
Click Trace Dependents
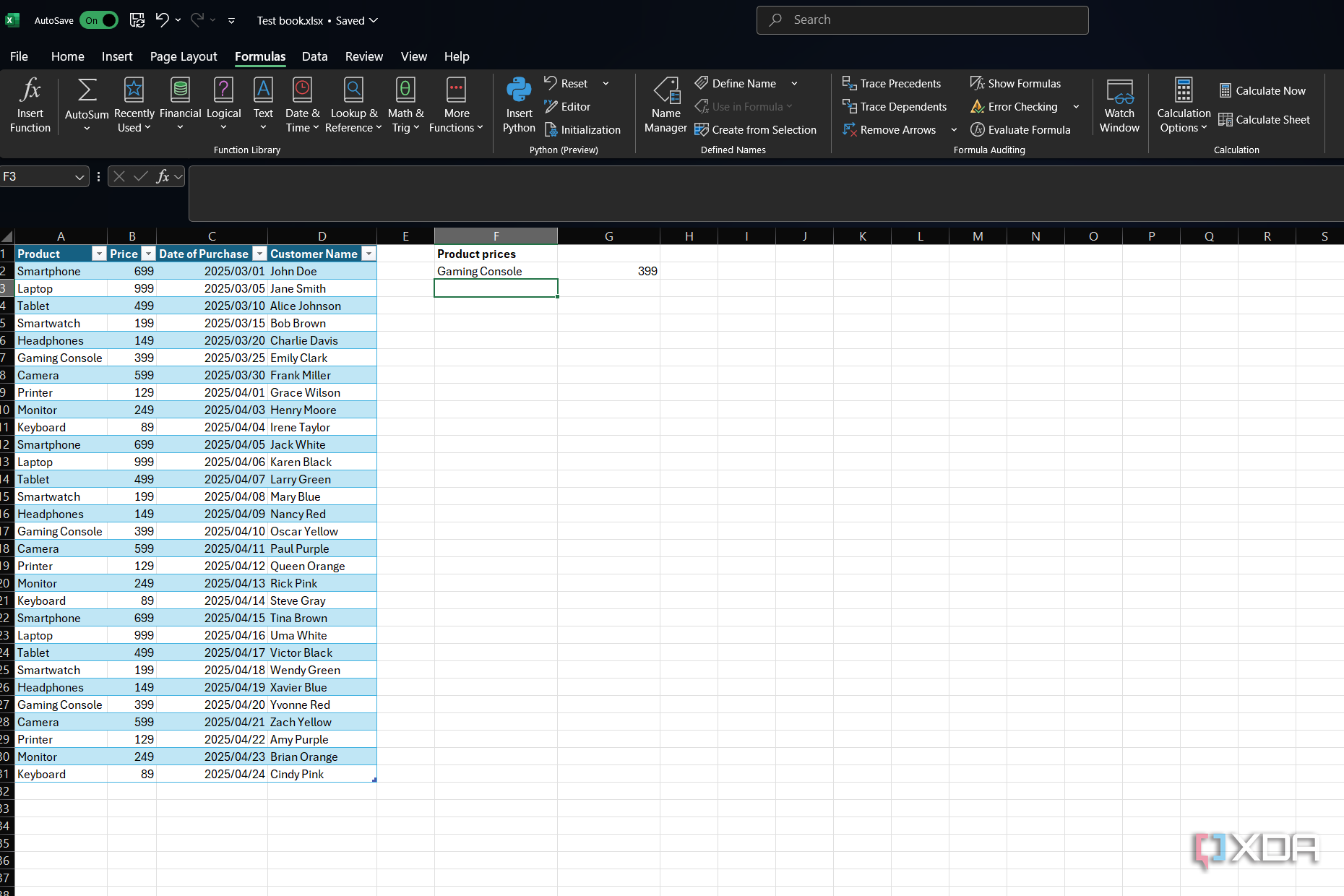coord(895,106)
